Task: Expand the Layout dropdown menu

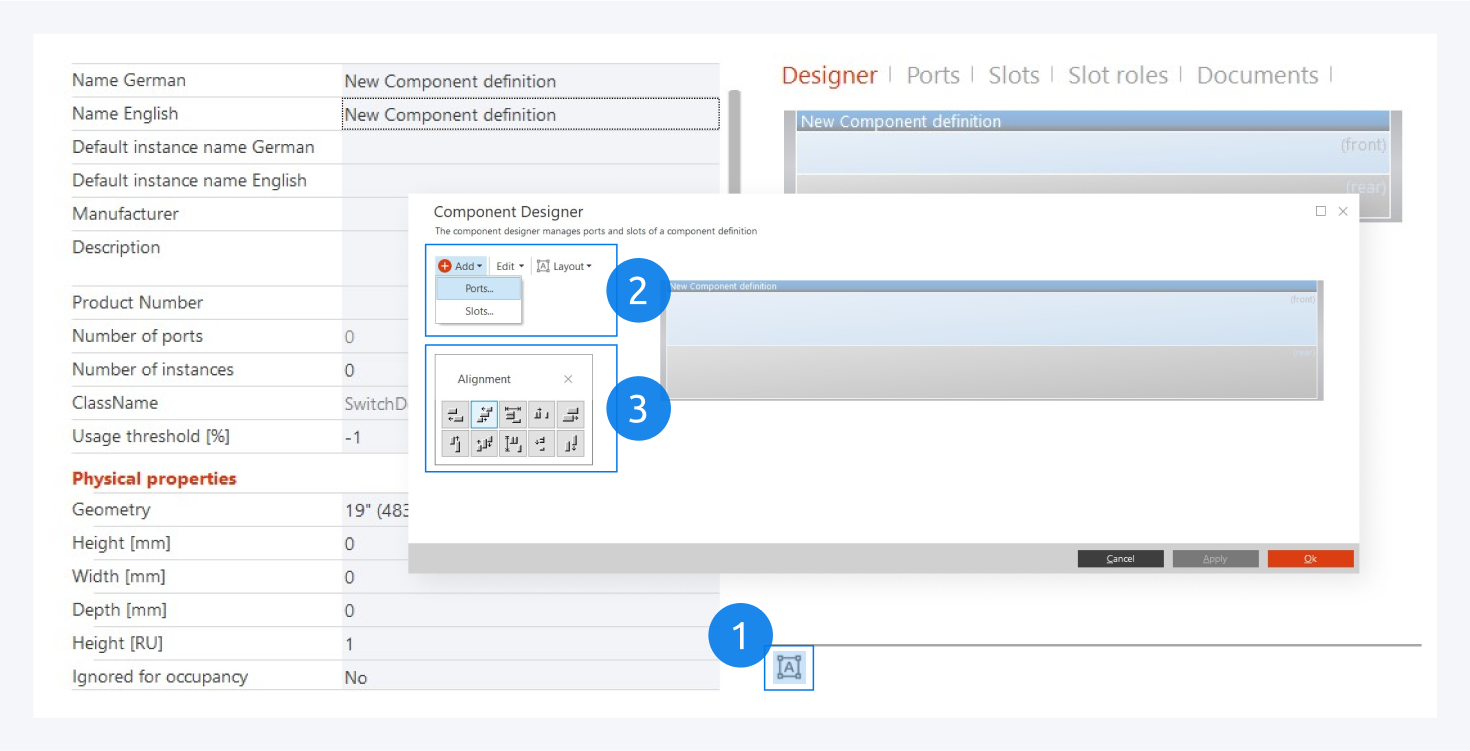Action: [565, 266]
